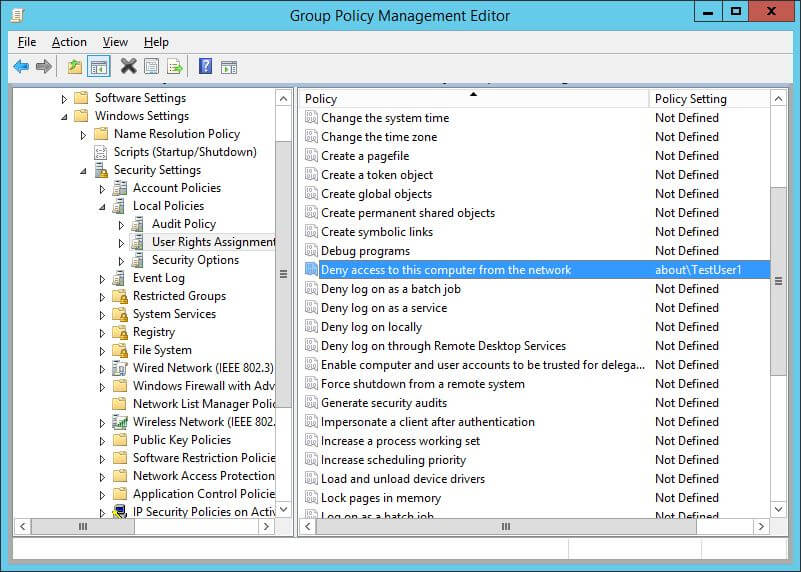Click the policy list vertical scrollbar thumb
This screenshot has height=572, width=801.
(778, 281)
